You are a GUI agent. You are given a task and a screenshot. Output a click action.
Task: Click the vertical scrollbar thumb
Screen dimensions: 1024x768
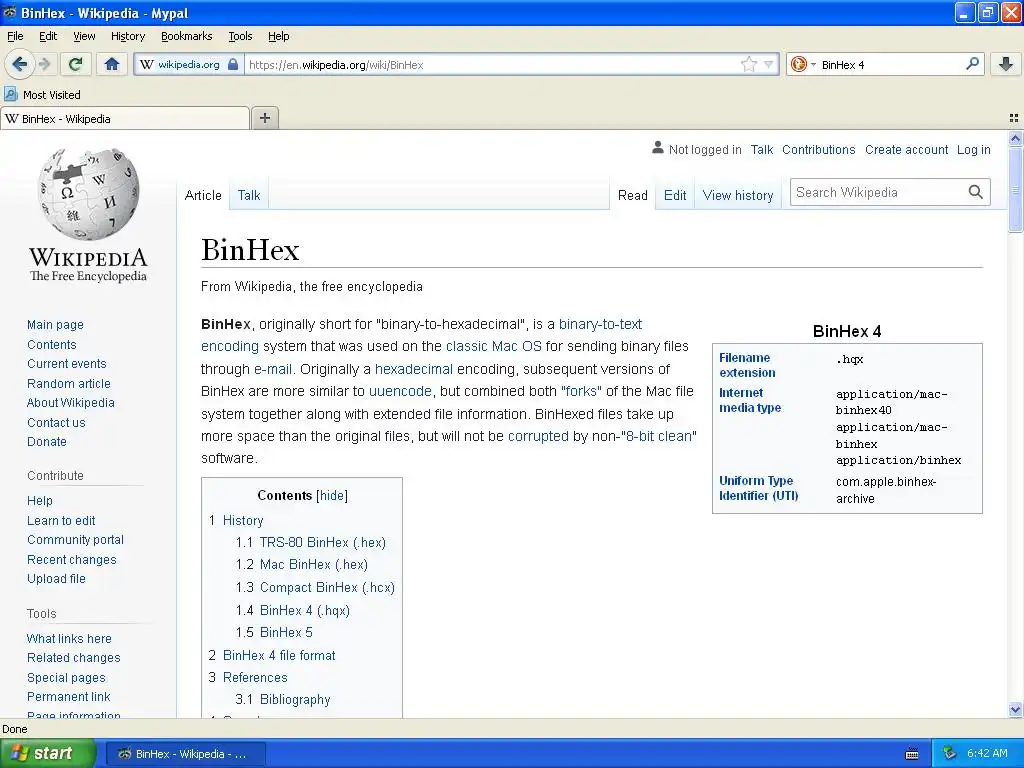1015,189
